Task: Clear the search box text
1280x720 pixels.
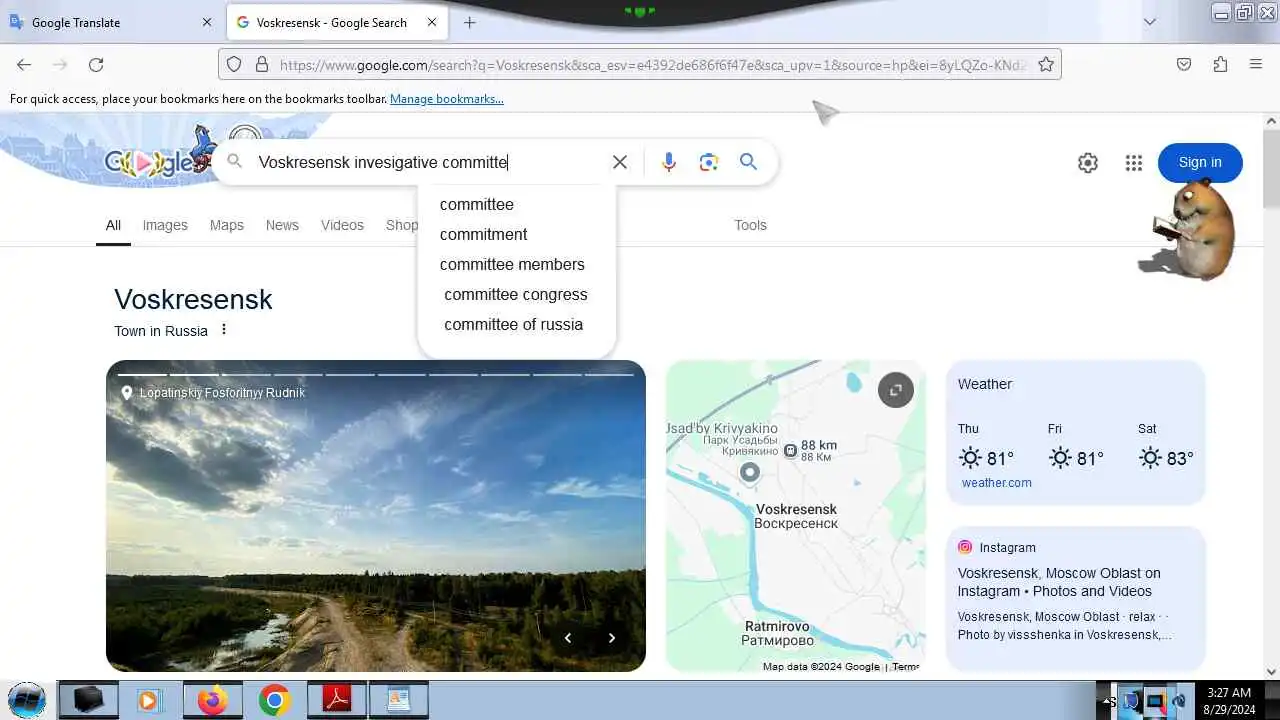Action: pyautogui.click(x=620, y=162)
